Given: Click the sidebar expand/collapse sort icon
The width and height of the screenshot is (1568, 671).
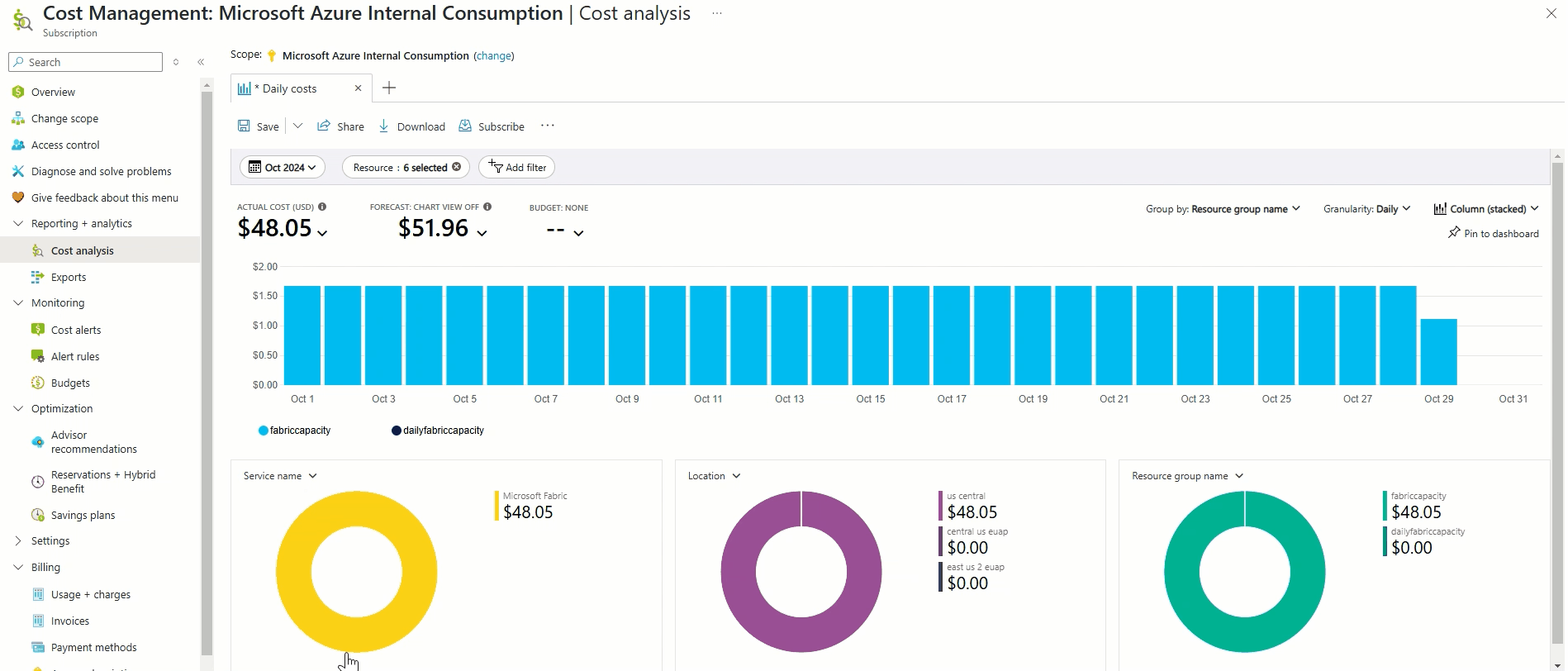Looking at the screenshot, I should click(176, 62).
